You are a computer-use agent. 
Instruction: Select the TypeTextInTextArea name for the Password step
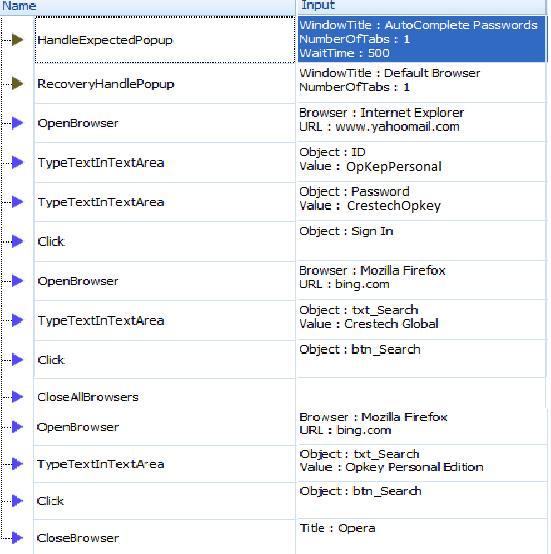(x=165, y=202)
